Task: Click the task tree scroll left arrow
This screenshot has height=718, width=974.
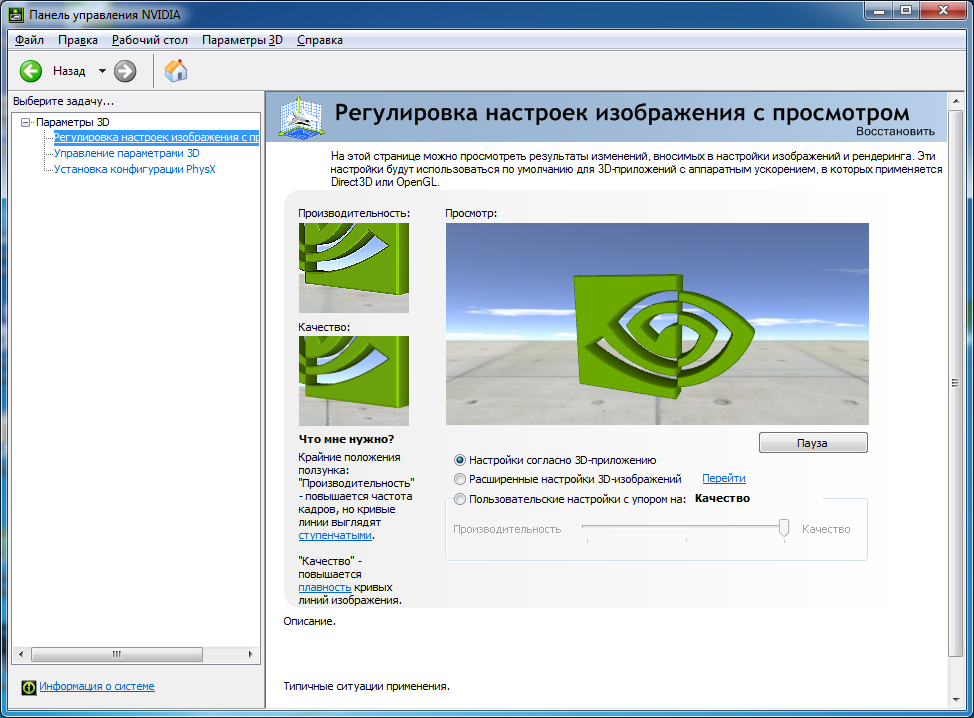Action: pyautogui.click(x=21, y=654)
